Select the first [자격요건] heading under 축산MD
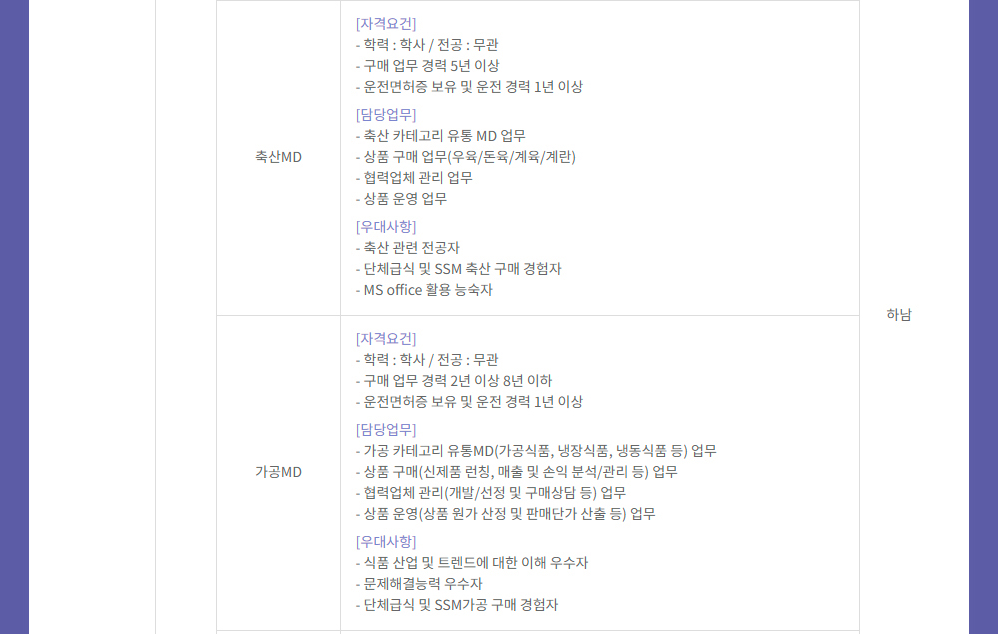The image size is (998, 634). (x=386, y=24)
